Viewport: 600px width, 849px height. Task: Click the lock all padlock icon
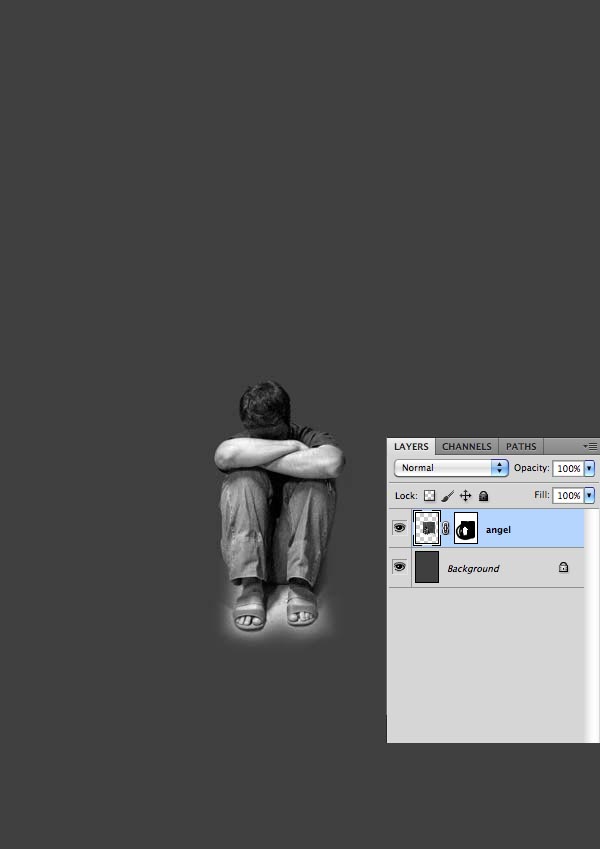[483, 495]
